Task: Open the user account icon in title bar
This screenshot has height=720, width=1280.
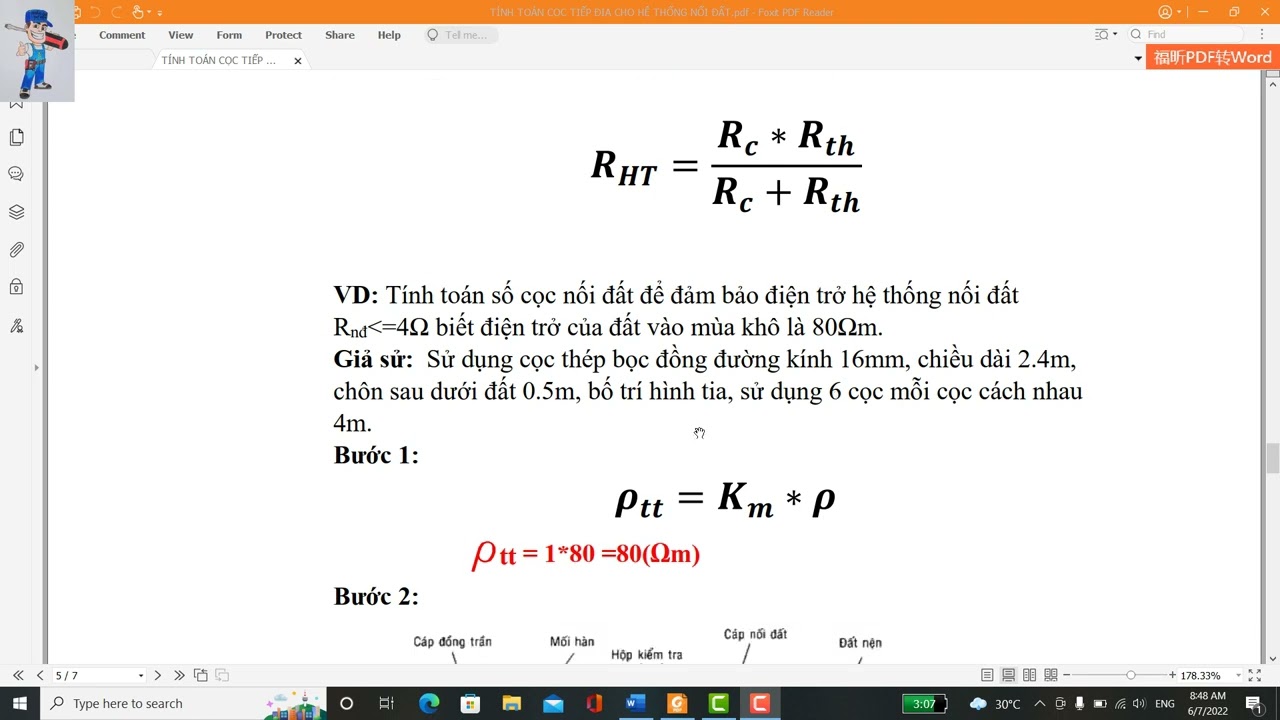Action: point(1165,12)
